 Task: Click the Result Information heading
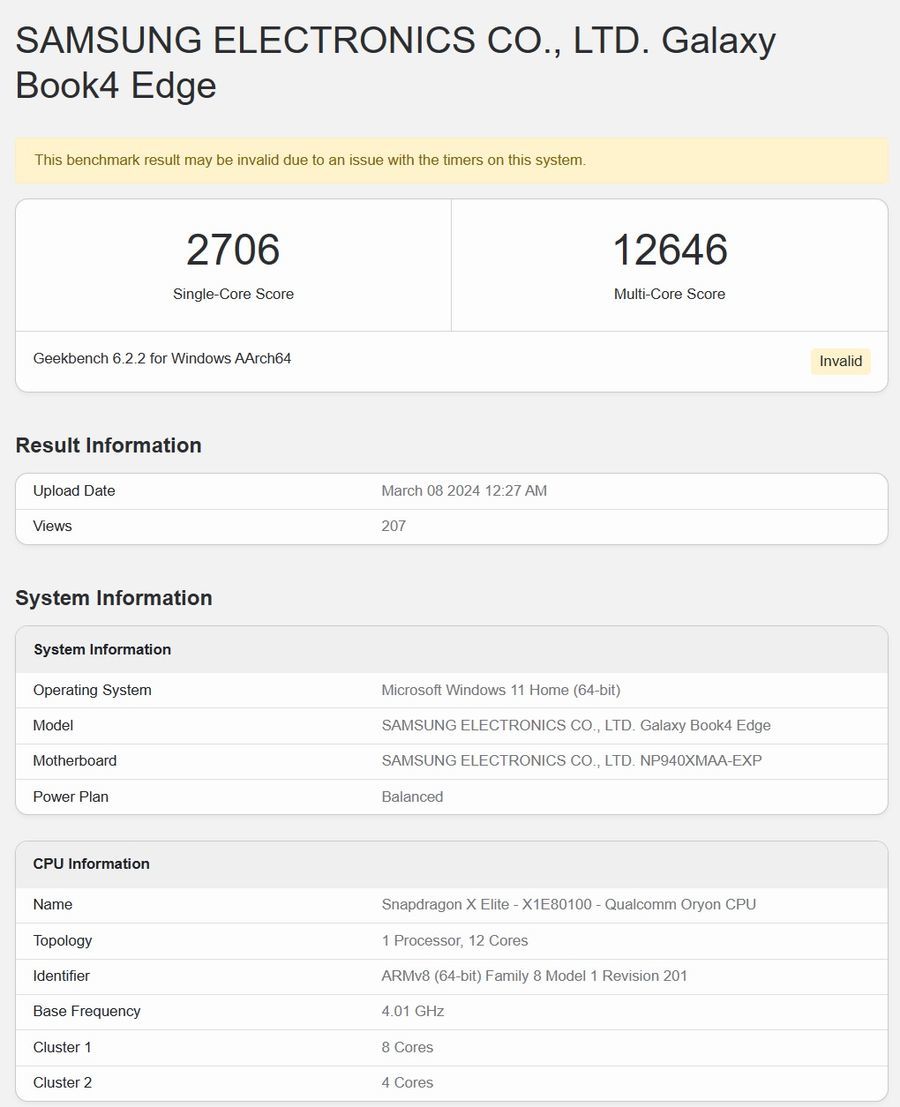pos(108,445)
